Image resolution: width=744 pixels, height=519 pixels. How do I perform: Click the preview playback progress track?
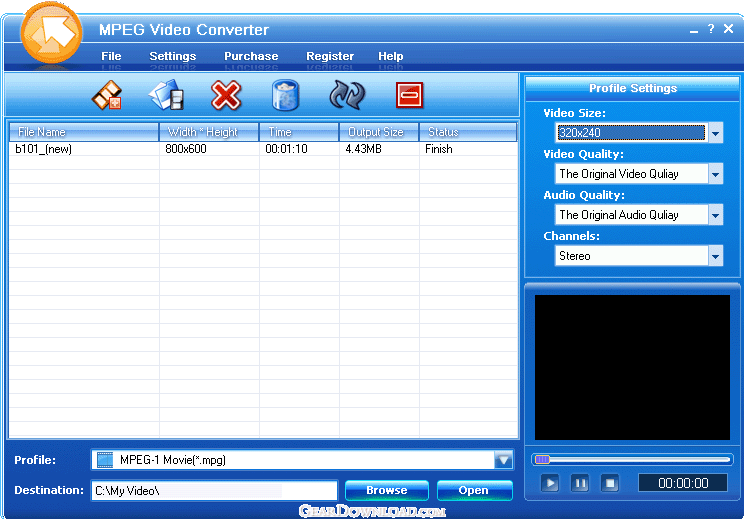click(632, 459)
